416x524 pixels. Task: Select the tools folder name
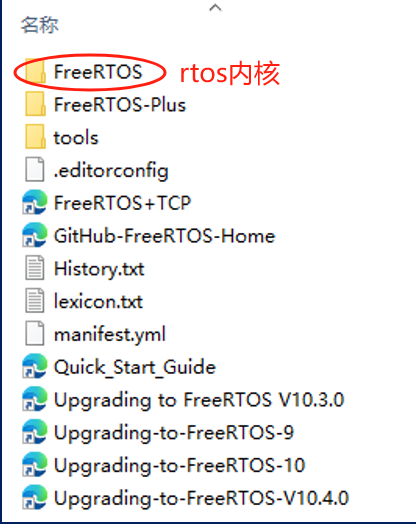[x=76, y=138]
